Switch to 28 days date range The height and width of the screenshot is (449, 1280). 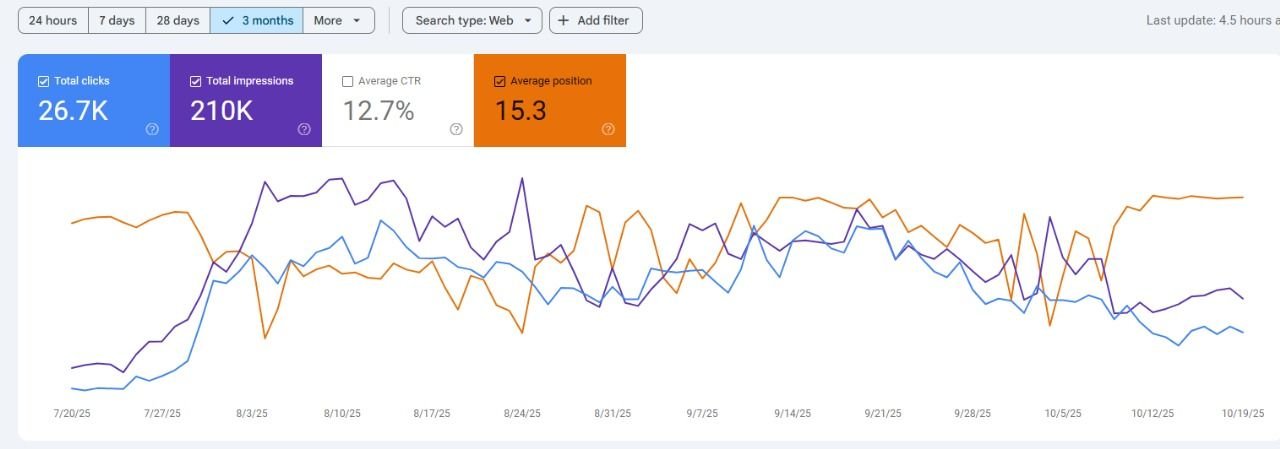click(178, 20)
